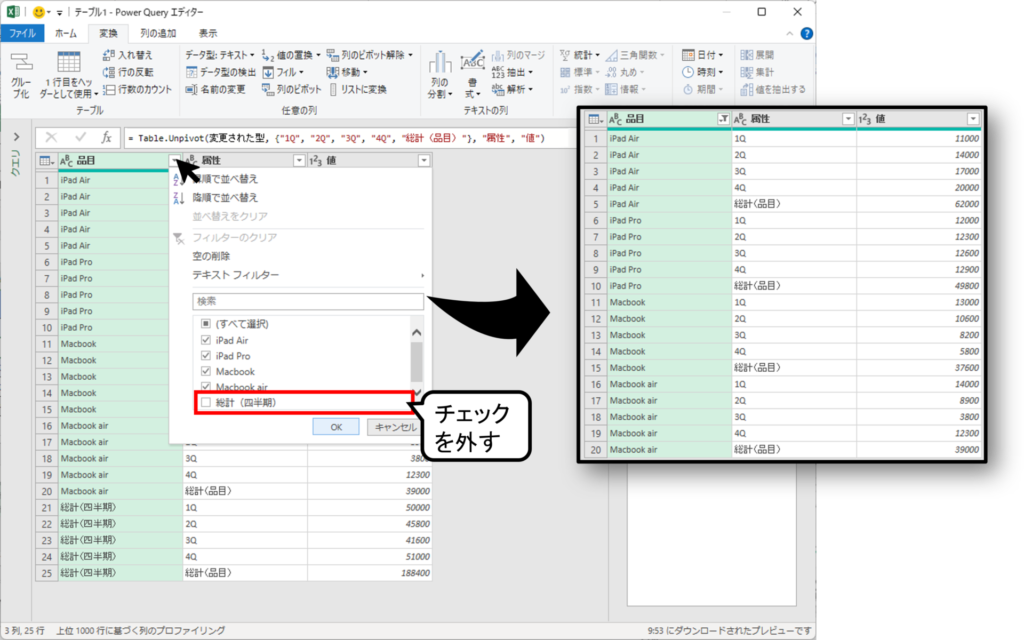Click OK in the filter dropdown
This screenshot has width=1024, height=640.
point(336,426)
